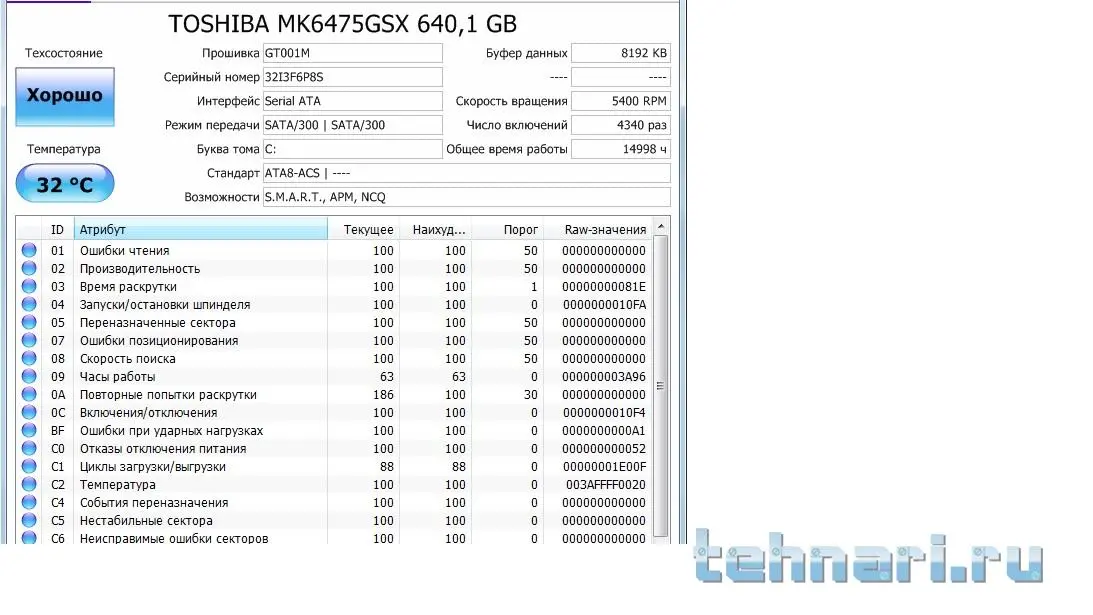This screenshot has width=1093, height=615.
Task: Click the Температура label above 32 °C
Action: coord(63,149)
